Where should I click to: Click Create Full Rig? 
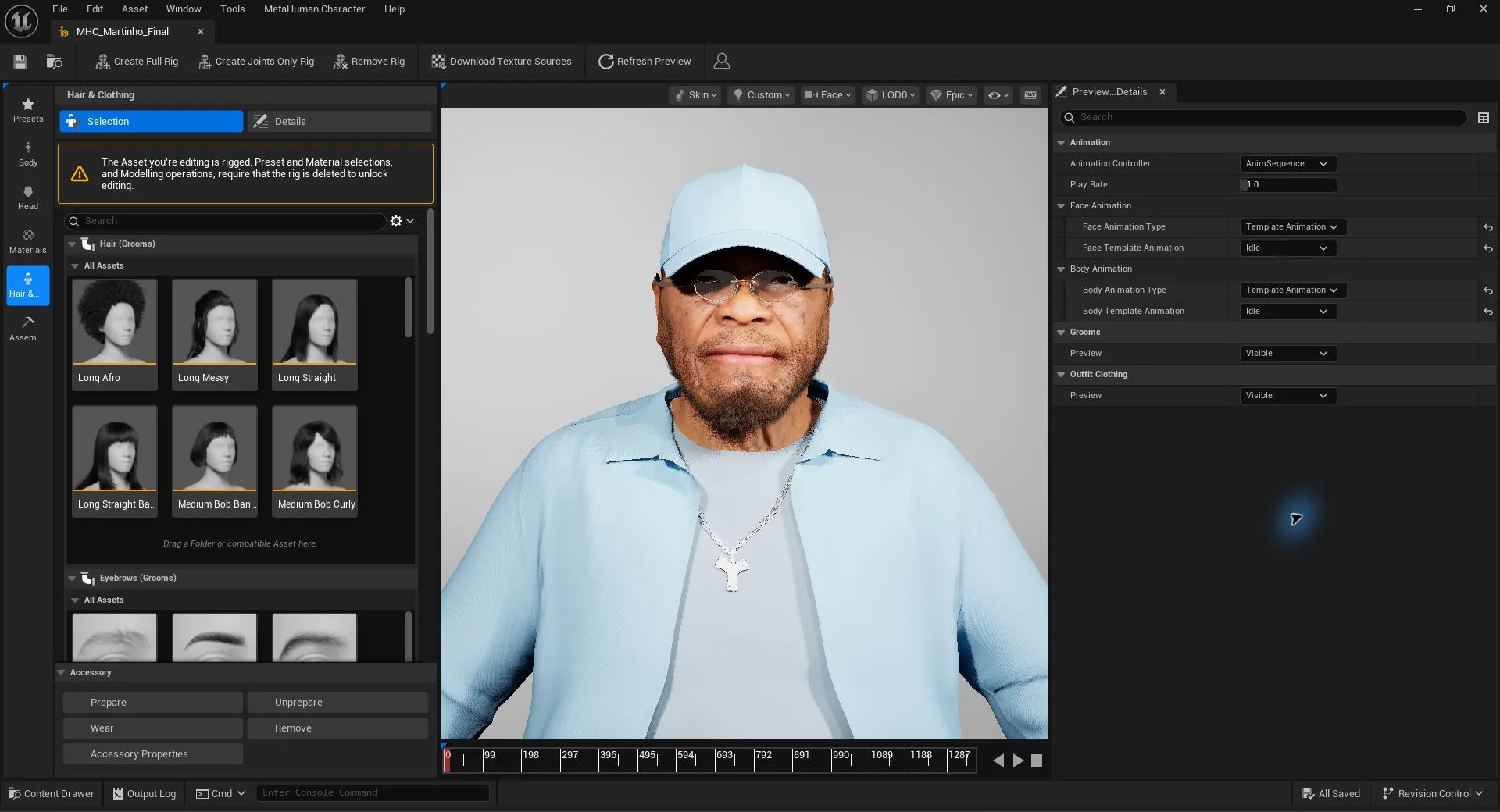(x=137, y=62)
